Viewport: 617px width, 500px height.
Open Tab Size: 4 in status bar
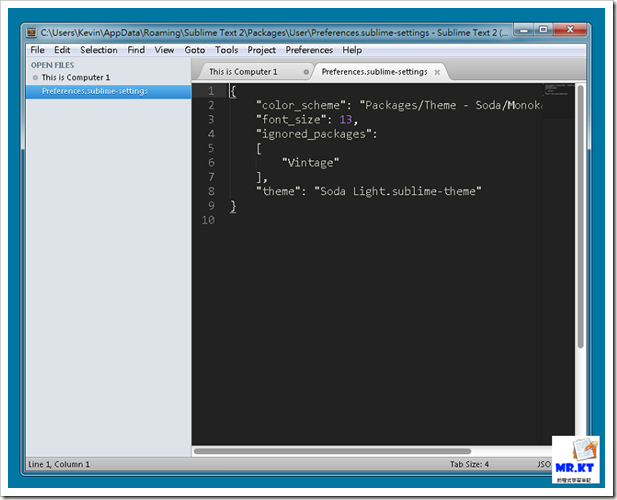pyautogui.click(x=469, y=464)
